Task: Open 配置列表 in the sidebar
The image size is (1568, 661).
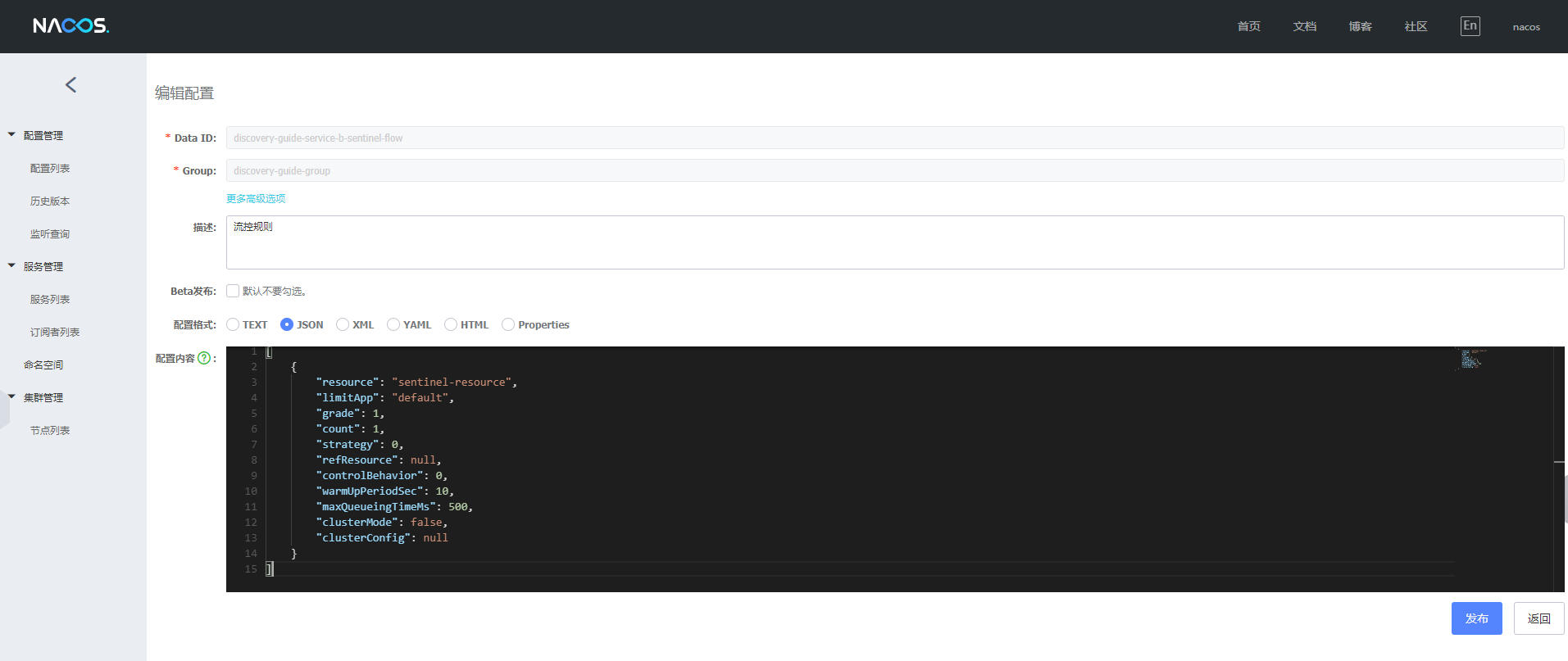Action: (50, 168)
